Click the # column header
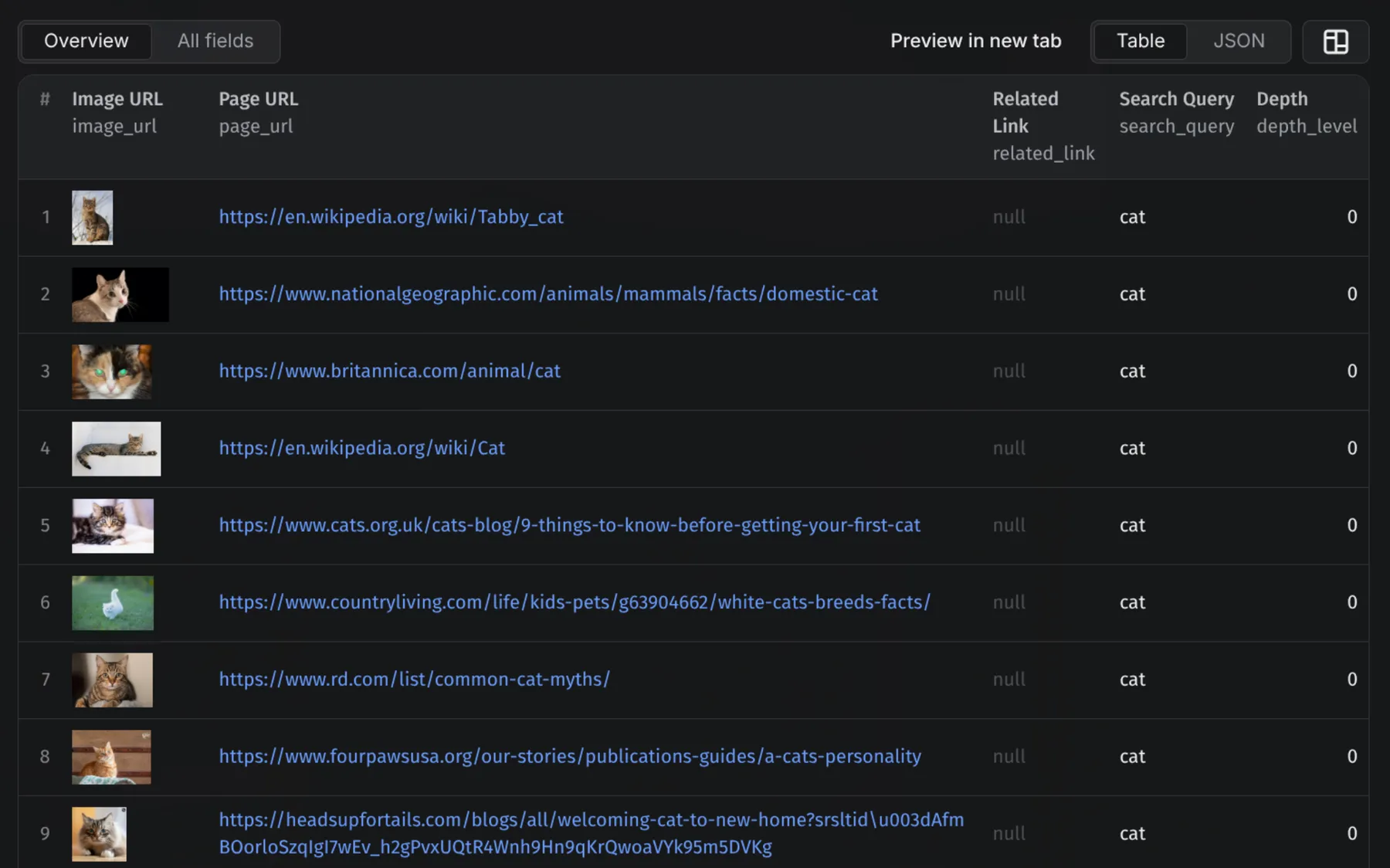1390x868 pixels. pos(45,100)
